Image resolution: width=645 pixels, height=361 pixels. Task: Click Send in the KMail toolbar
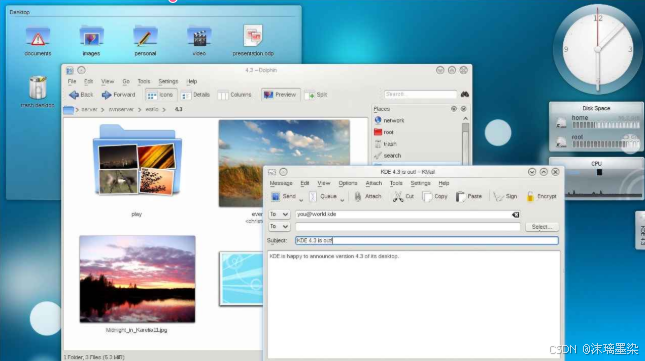point(284,197)
